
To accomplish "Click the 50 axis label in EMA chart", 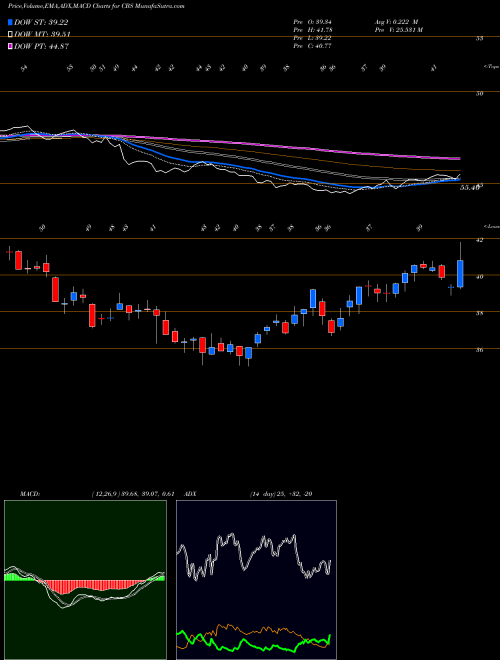I will [x=479, y=93].
